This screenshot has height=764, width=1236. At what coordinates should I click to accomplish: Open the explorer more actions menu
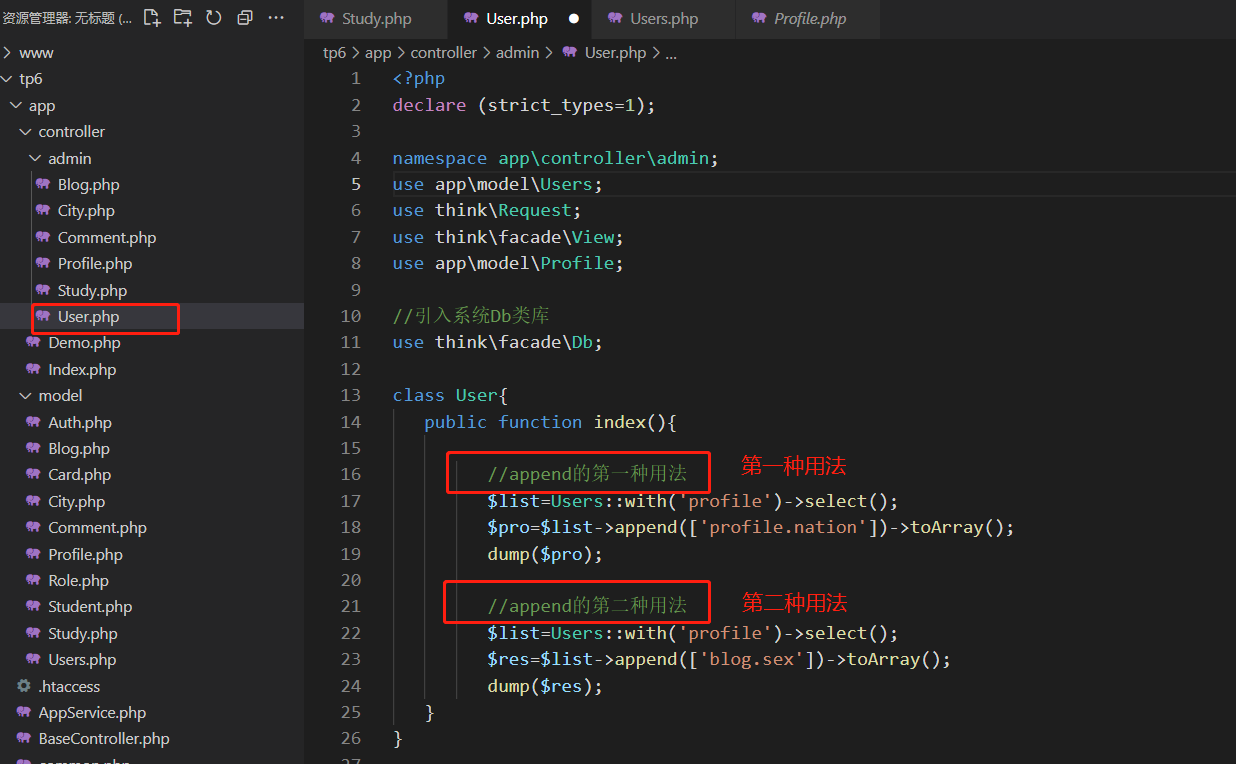pos(277,17)
